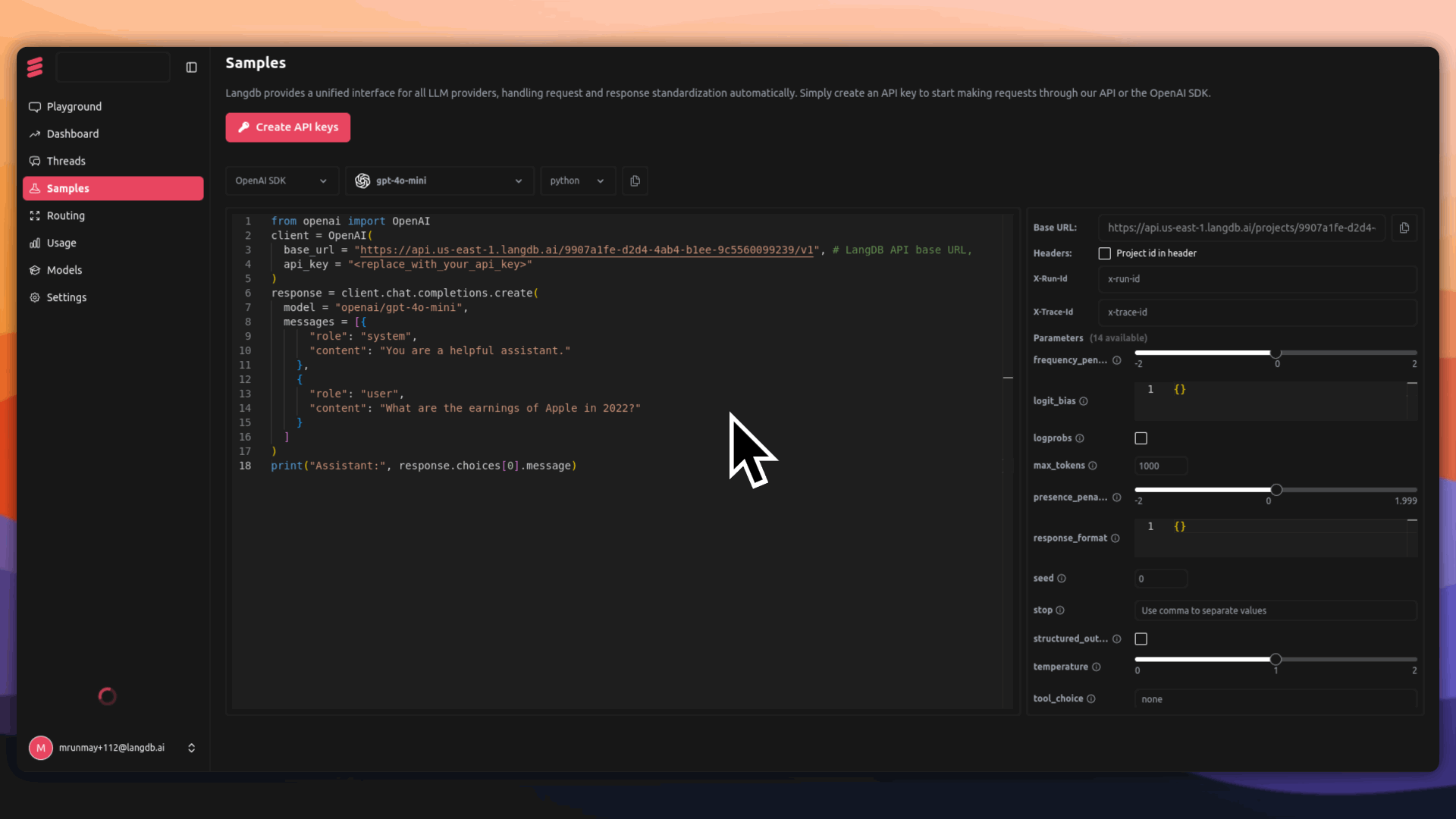Open the account switcher for mrunmay+112@langdb.ai
Viewport: 1456px width, 819px height.
coord(112,748)
